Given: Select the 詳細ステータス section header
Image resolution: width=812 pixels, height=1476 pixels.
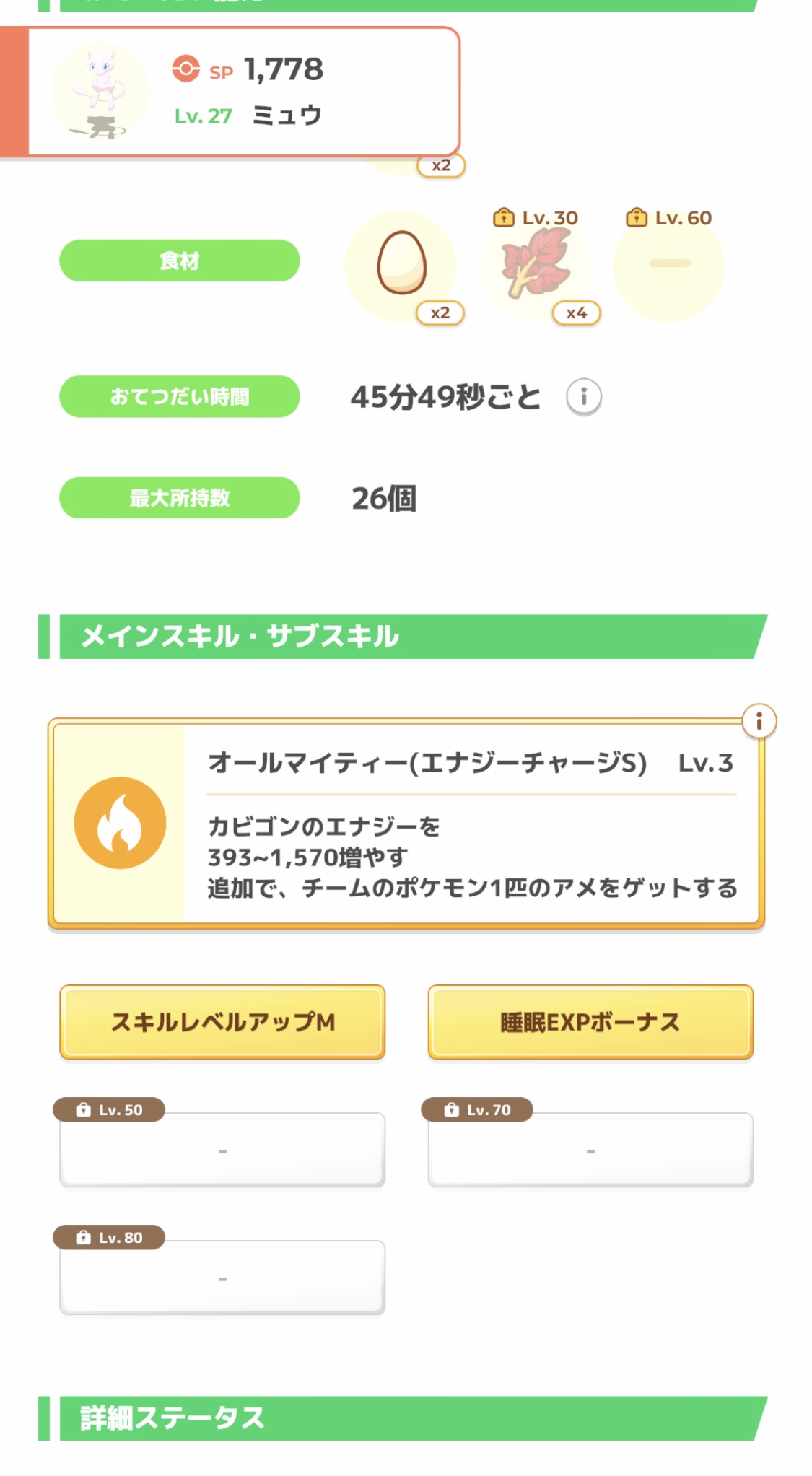Looking at the screenshot, I should [x=403, y=1418].
